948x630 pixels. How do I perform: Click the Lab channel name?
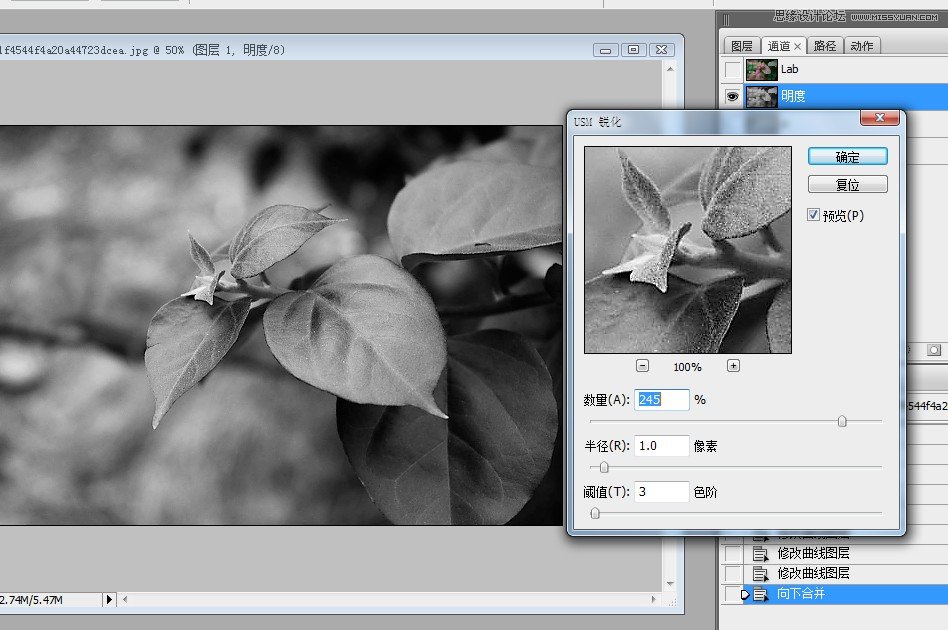(x=790, y=70)
